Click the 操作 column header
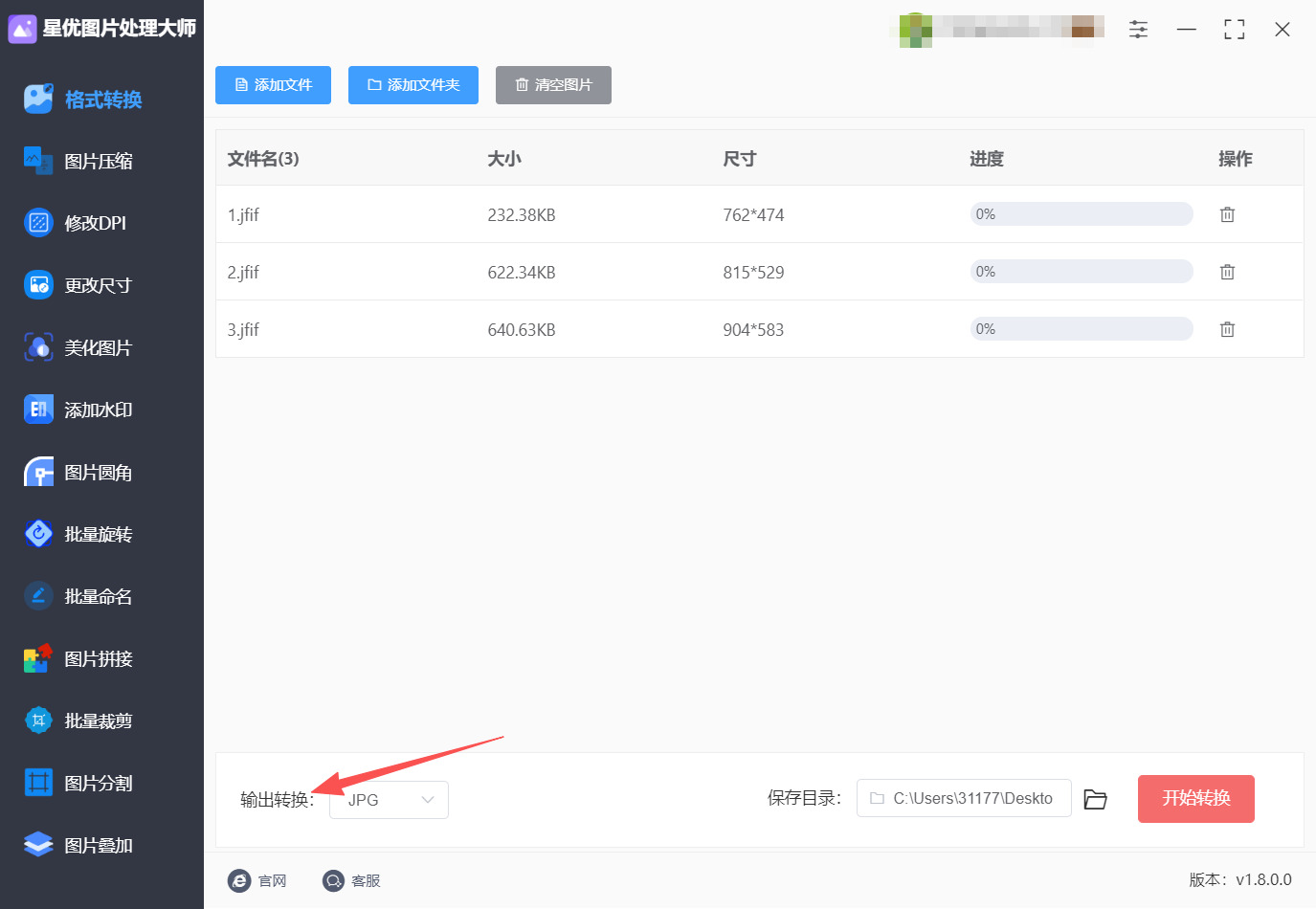Image resolution: width=1316 pixels, height=909 pixels. tap(1236, 159)
